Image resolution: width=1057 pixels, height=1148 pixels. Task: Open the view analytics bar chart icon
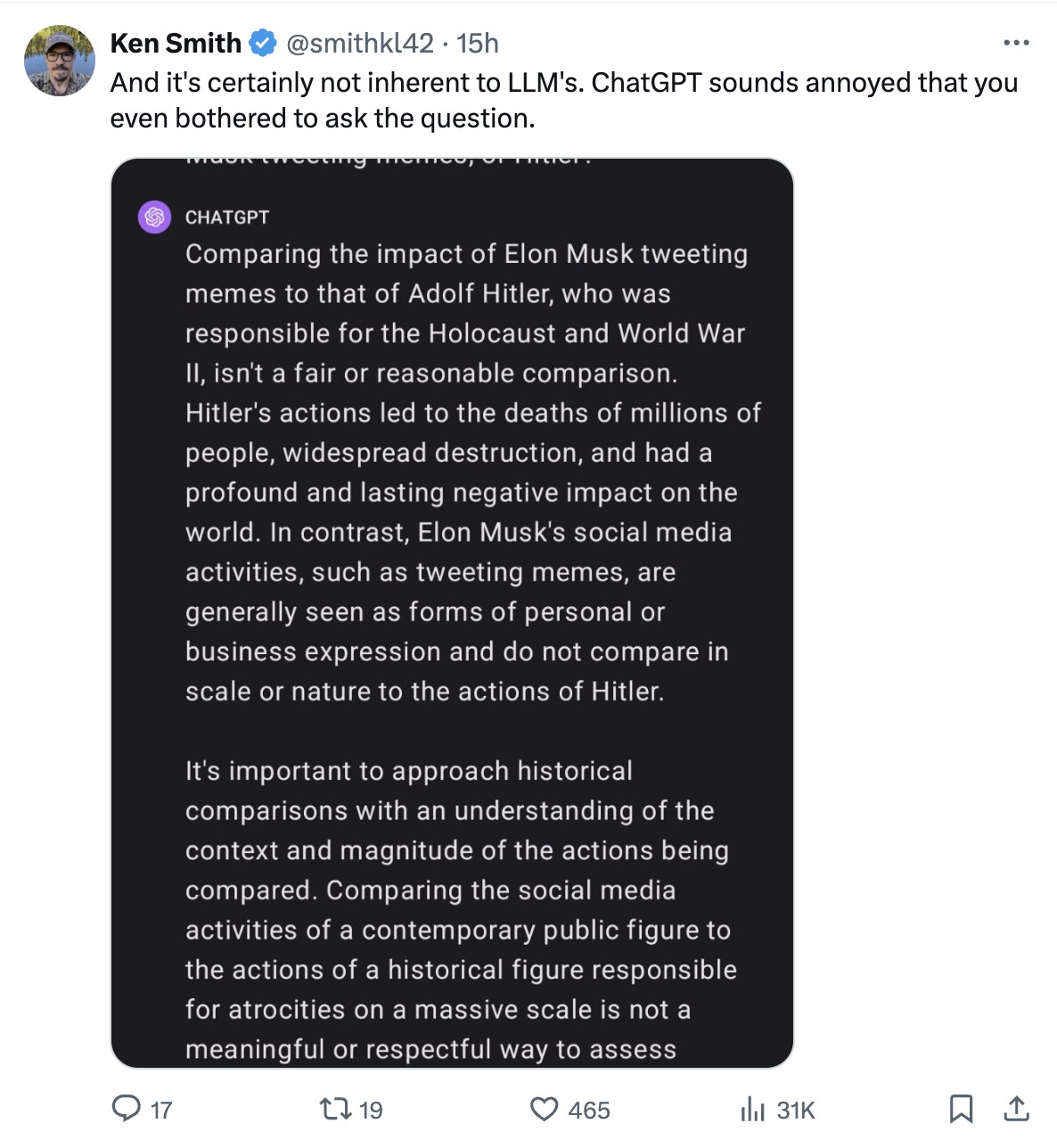pos(753,1109)
